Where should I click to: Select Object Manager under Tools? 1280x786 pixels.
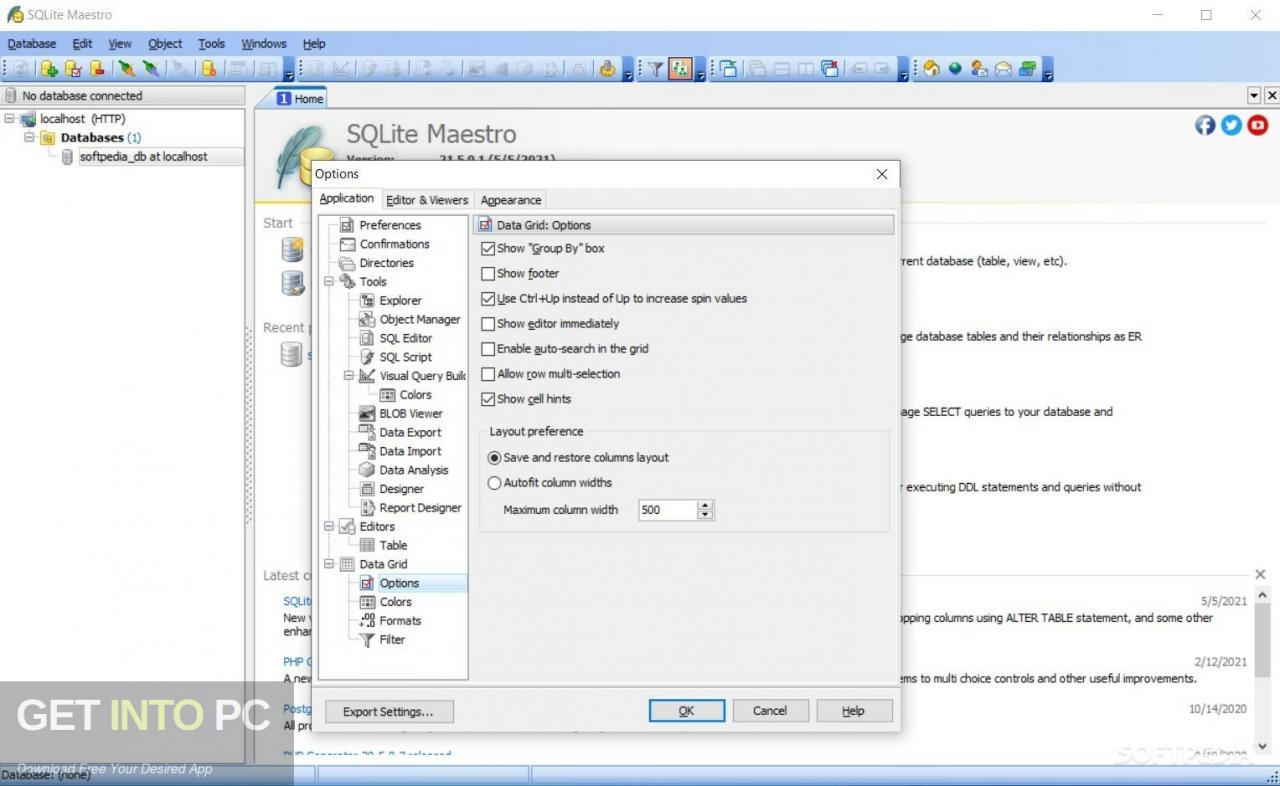click(420, 319)
